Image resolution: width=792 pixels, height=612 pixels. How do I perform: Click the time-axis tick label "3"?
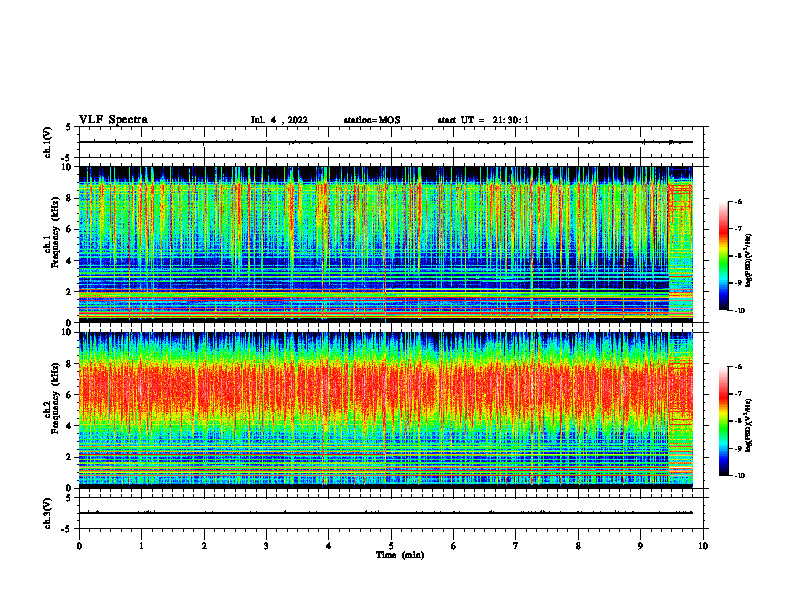[266, 546]
